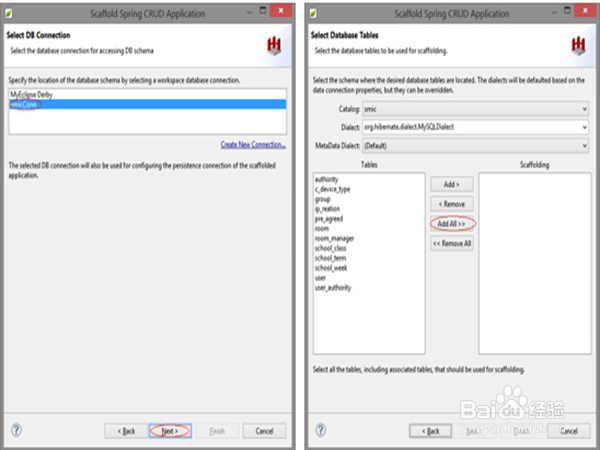Close the Select DB Connection dialog
The image size is (600, 450).
tap(281, 11)
